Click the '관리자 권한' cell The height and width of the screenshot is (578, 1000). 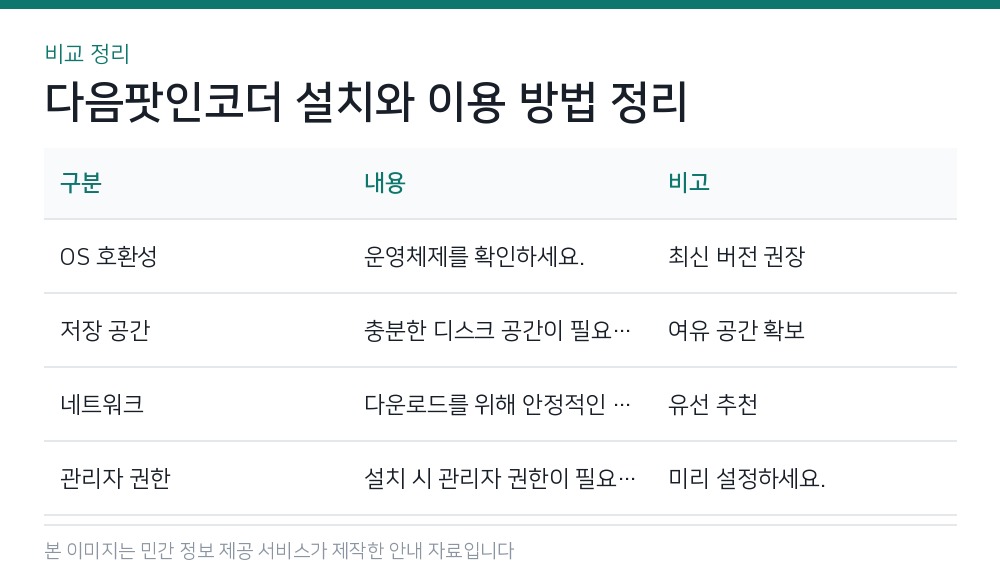point(115,478)
